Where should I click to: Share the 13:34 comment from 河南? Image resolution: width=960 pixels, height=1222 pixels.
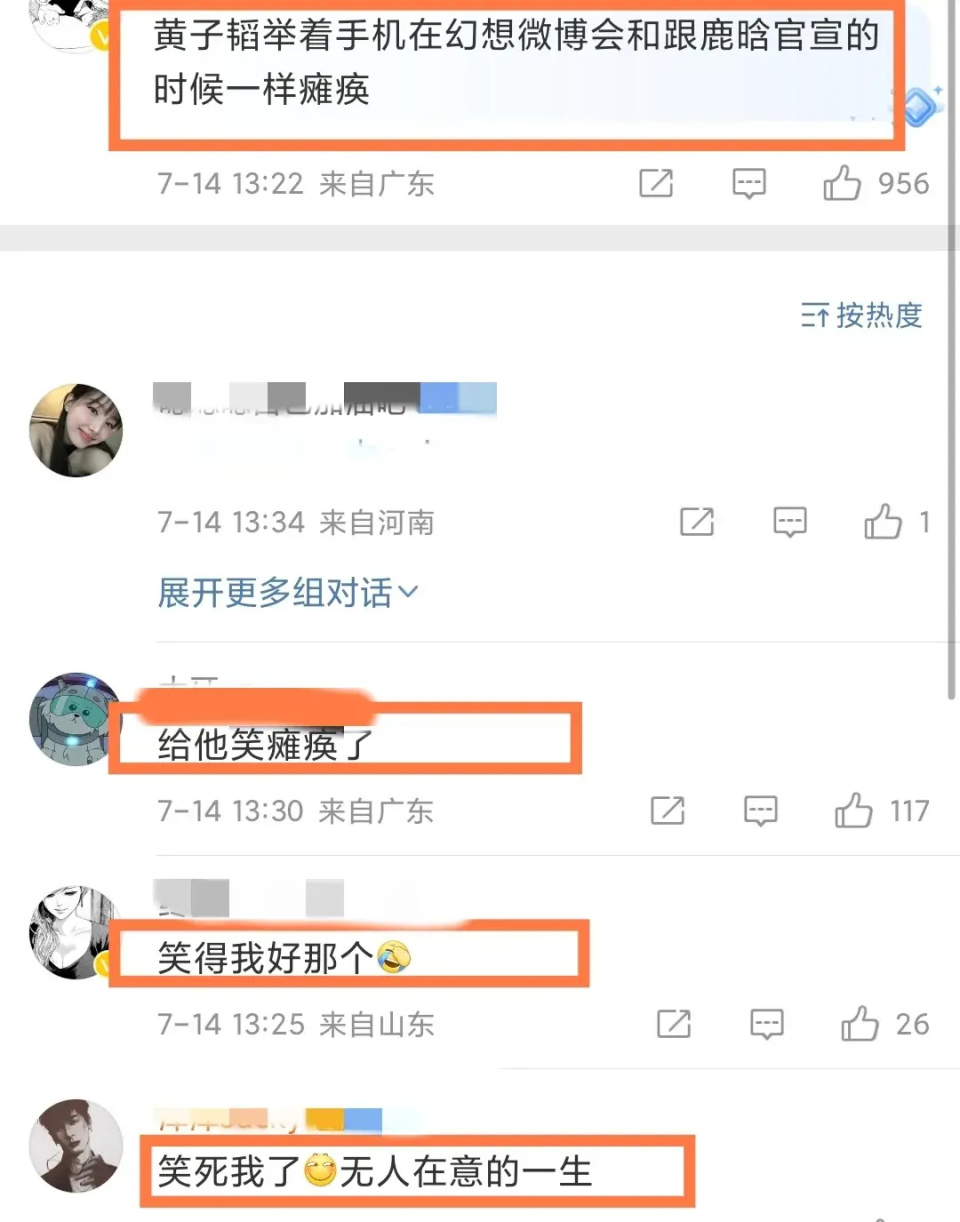tap(696, 522)
